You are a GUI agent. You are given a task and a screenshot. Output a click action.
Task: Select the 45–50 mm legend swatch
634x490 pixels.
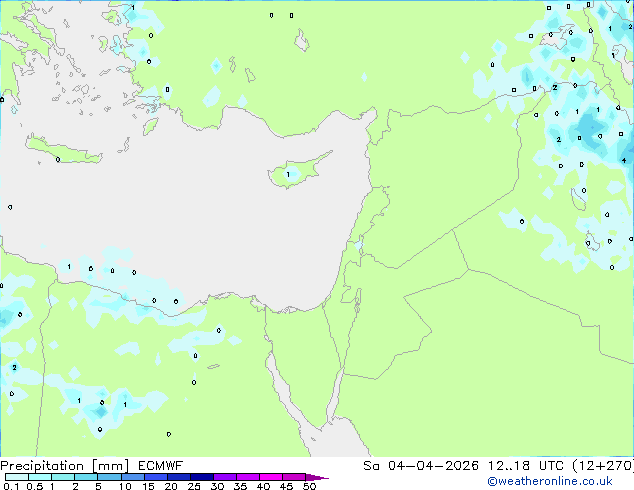pos(294,477)
